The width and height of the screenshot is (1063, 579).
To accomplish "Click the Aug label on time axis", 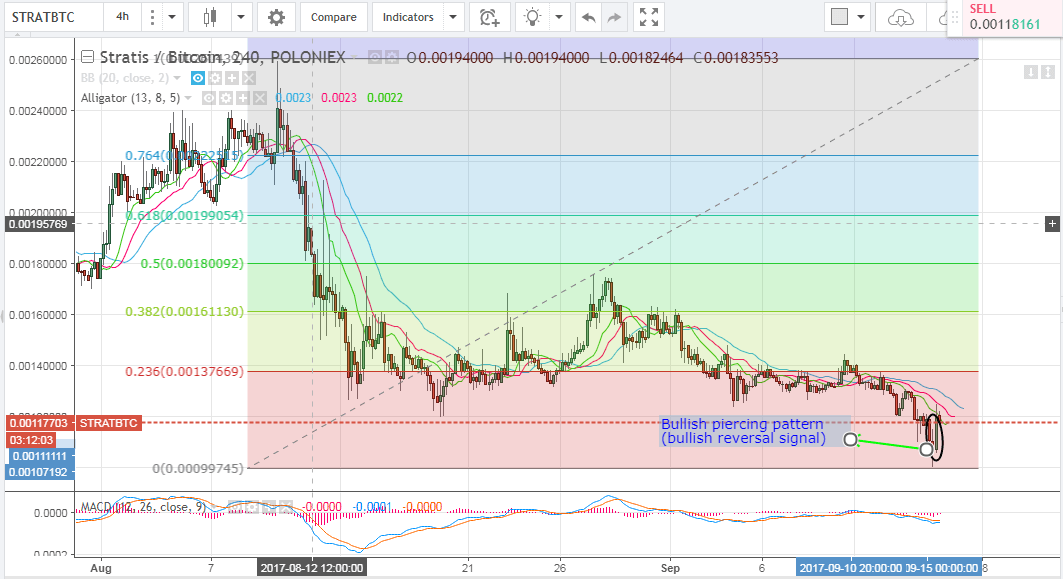I will pos(101,568).
